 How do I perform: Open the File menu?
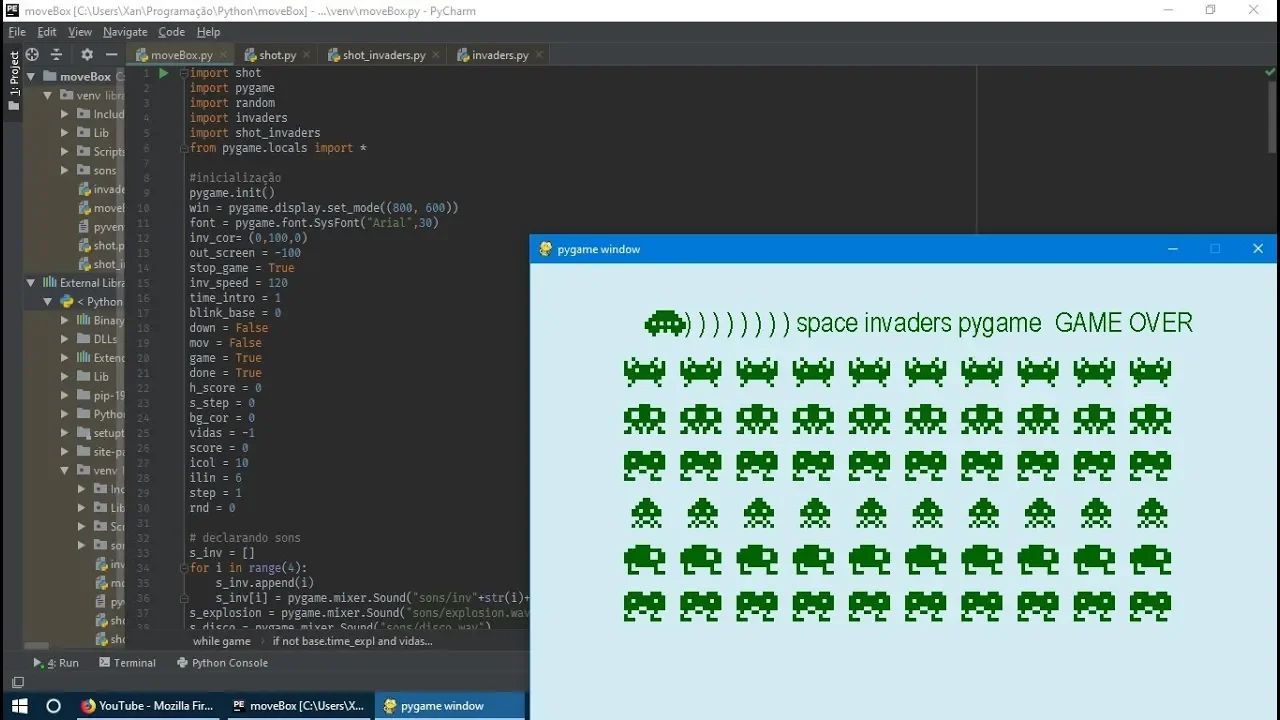(x=17, y=32)
